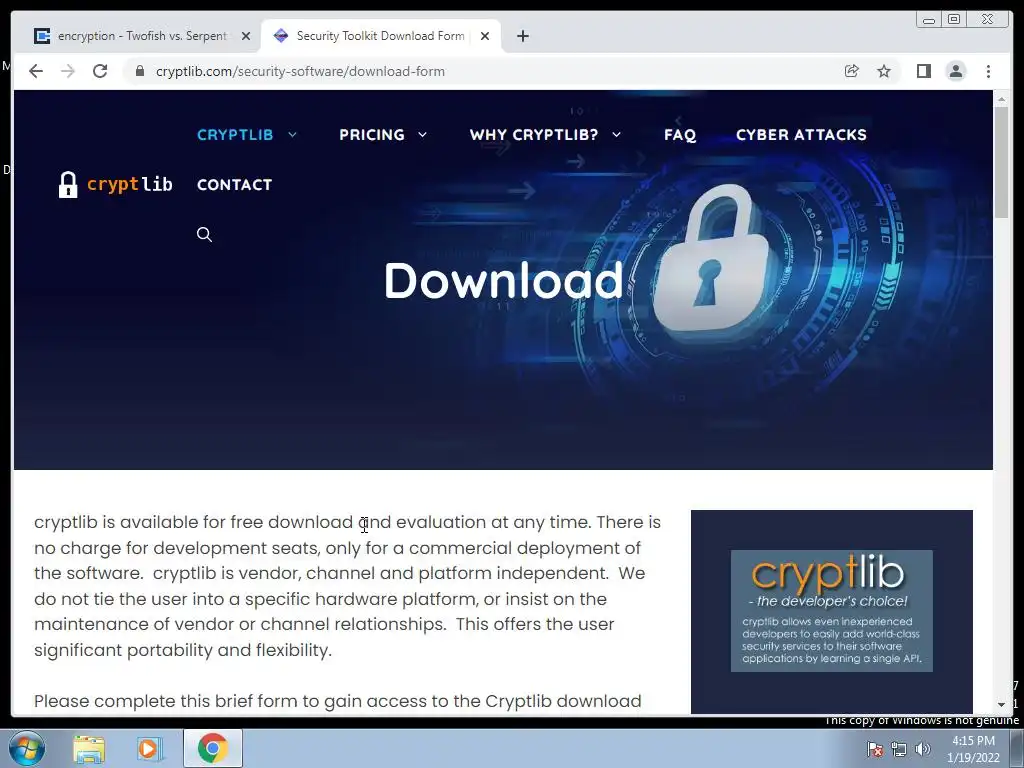Close the Security Toolkit Download Form tab
The image size is (1024, 768).
[485, 36]
